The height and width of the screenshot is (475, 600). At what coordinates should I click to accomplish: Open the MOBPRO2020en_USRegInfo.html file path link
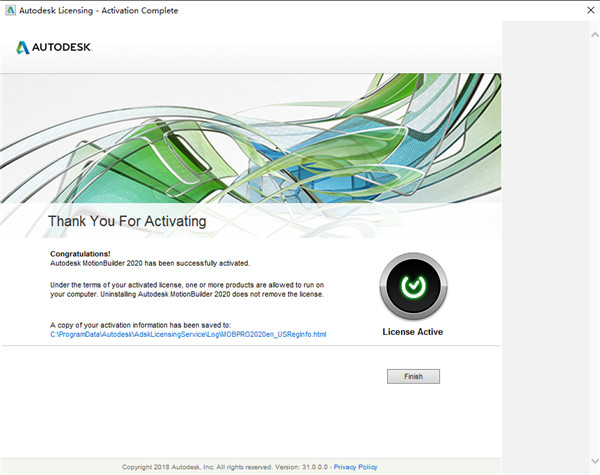click(188, 335)
